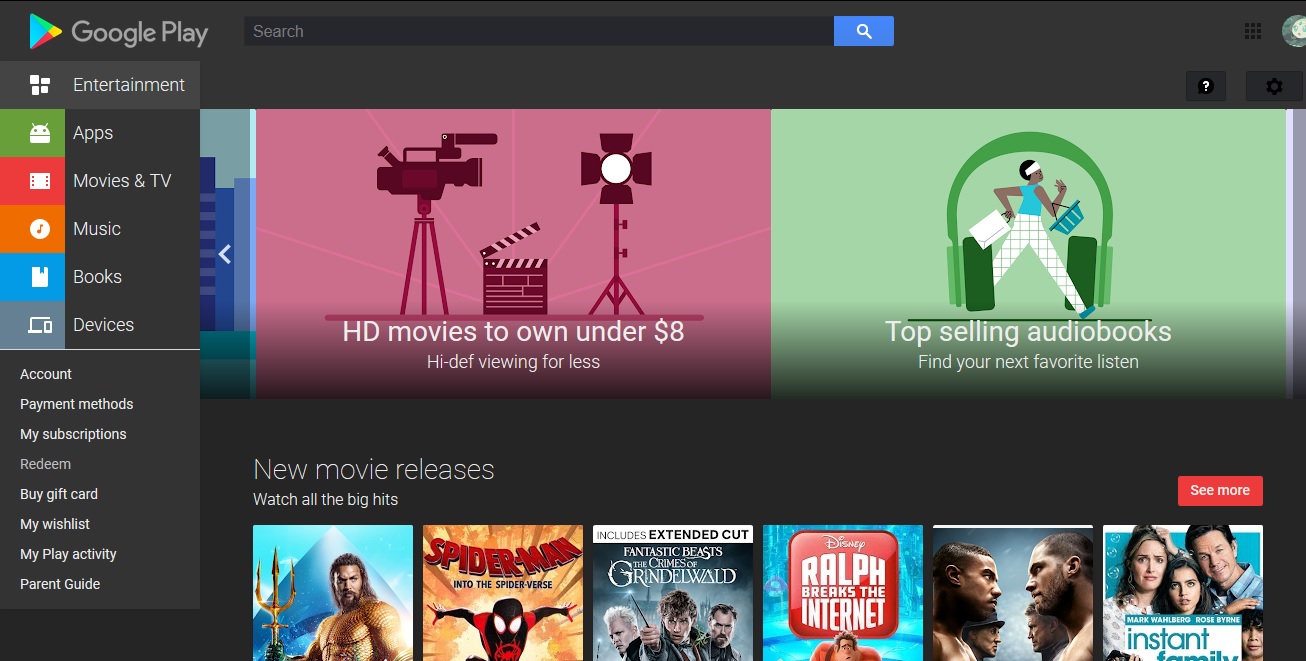Open My subscriptions link

[x=73, y=434]
